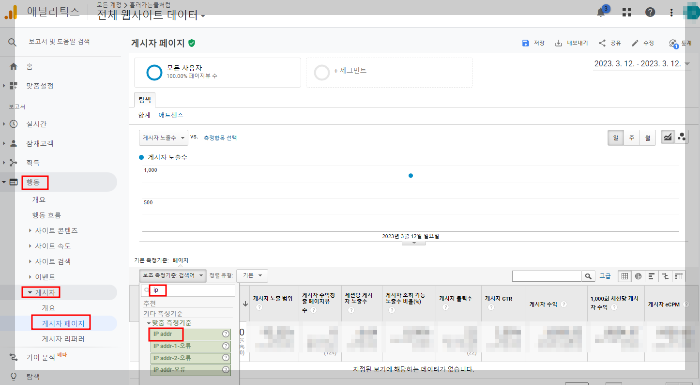This screenshot has width=700, height=385.
Task: Open the date range picker
Action: (x=642, y=64)
